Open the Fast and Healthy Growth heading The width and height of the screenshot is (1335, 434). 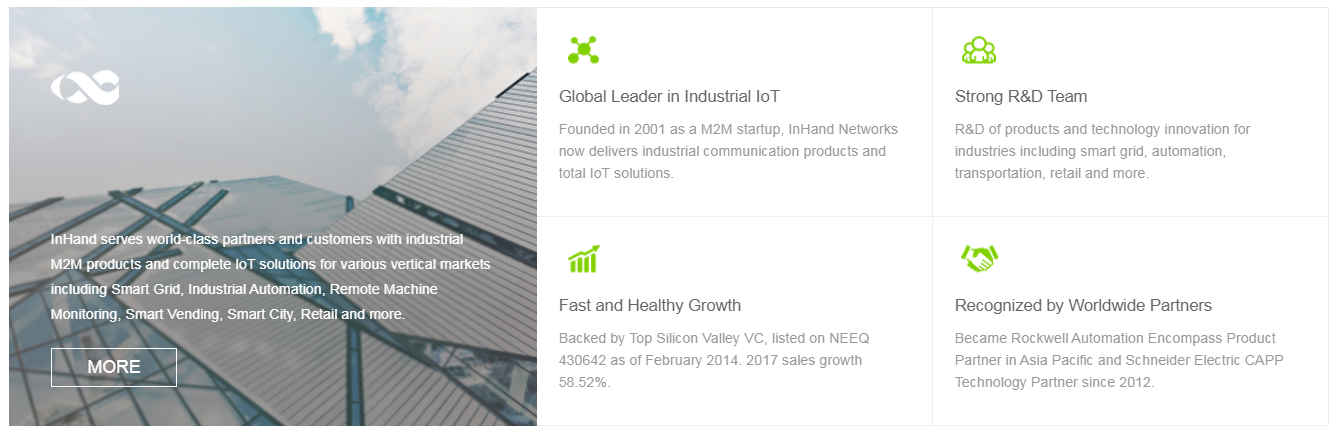tap(649, 306)
